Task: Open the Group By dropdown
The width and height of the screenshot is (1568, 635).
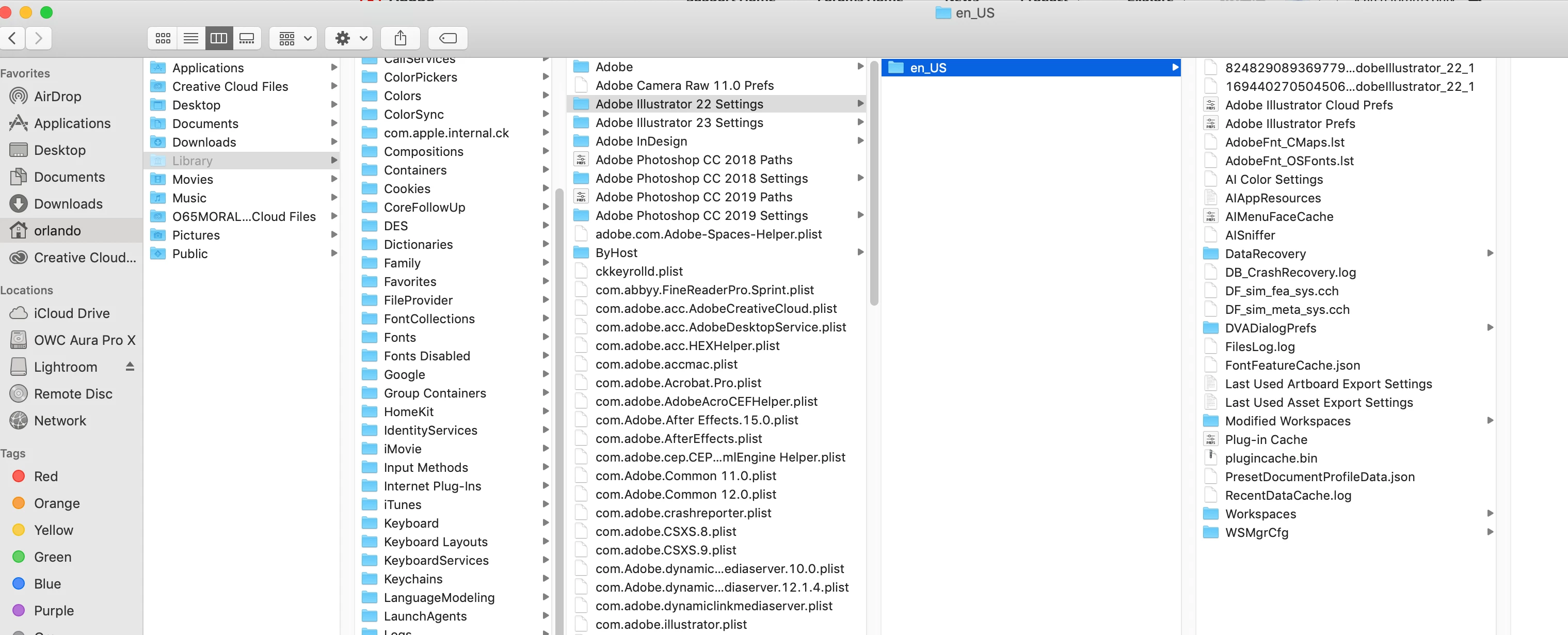Action: pyautogui.click(x=293, y=38)
